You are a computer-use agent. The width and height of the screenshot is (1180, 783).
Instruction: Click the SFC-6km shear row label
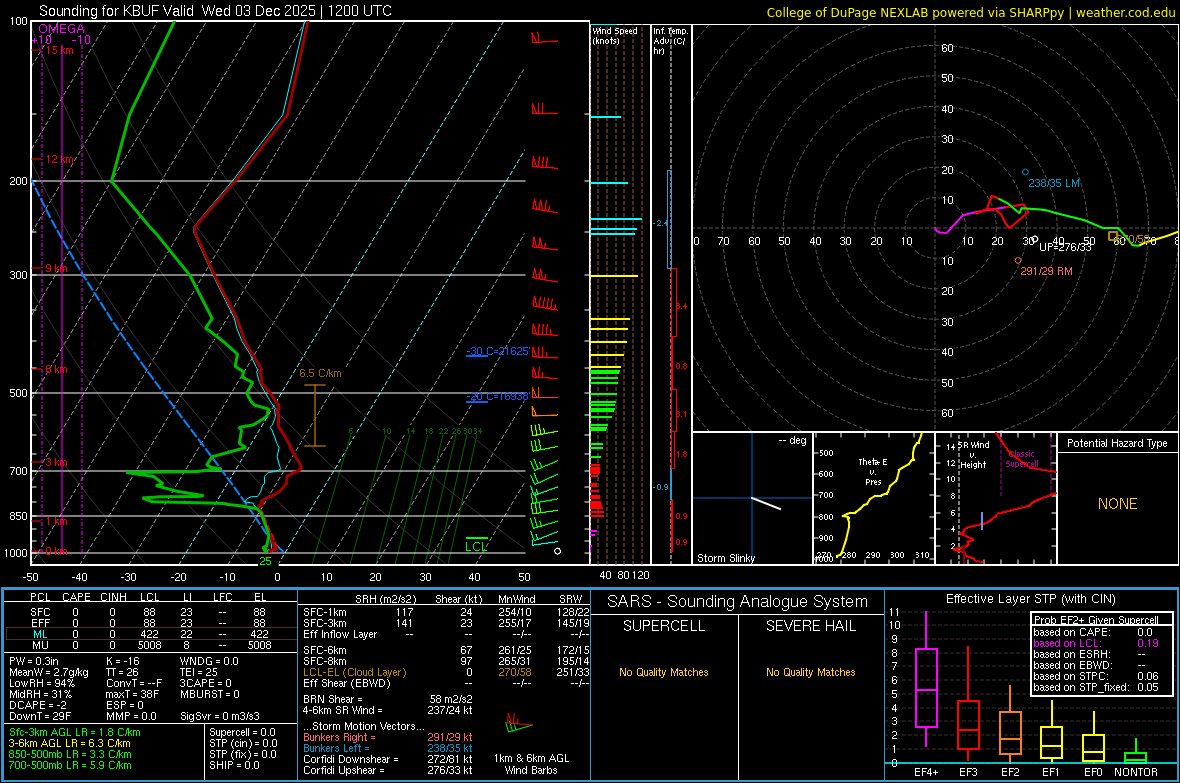pos(325,650)
